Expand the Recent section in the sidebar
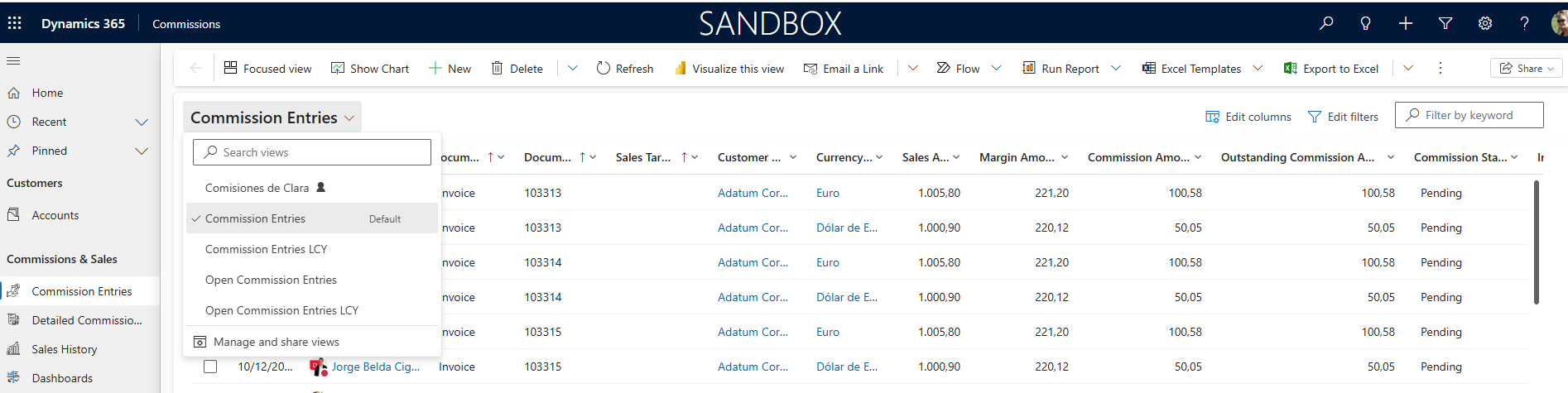The image size is (1568, 393). 142,122
